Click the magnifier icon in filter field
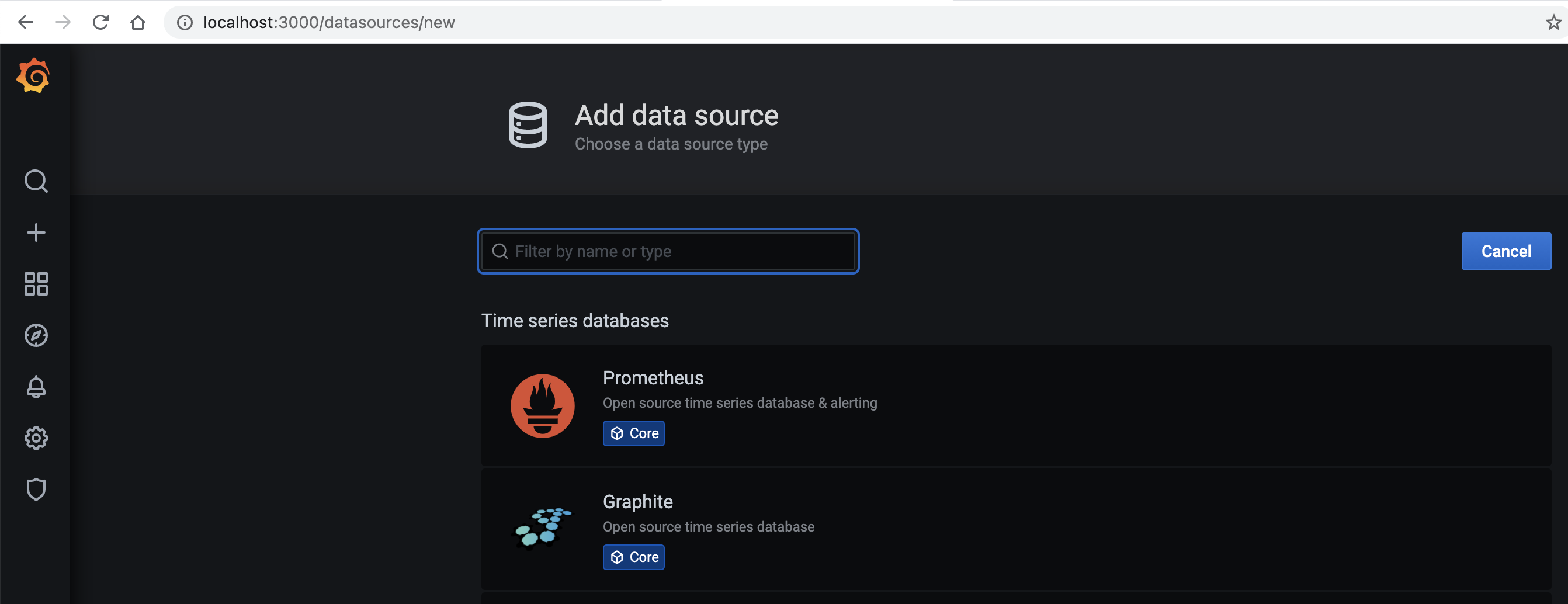The width and height of the screenshot is (1568, 604). click(x=499, y=251)
